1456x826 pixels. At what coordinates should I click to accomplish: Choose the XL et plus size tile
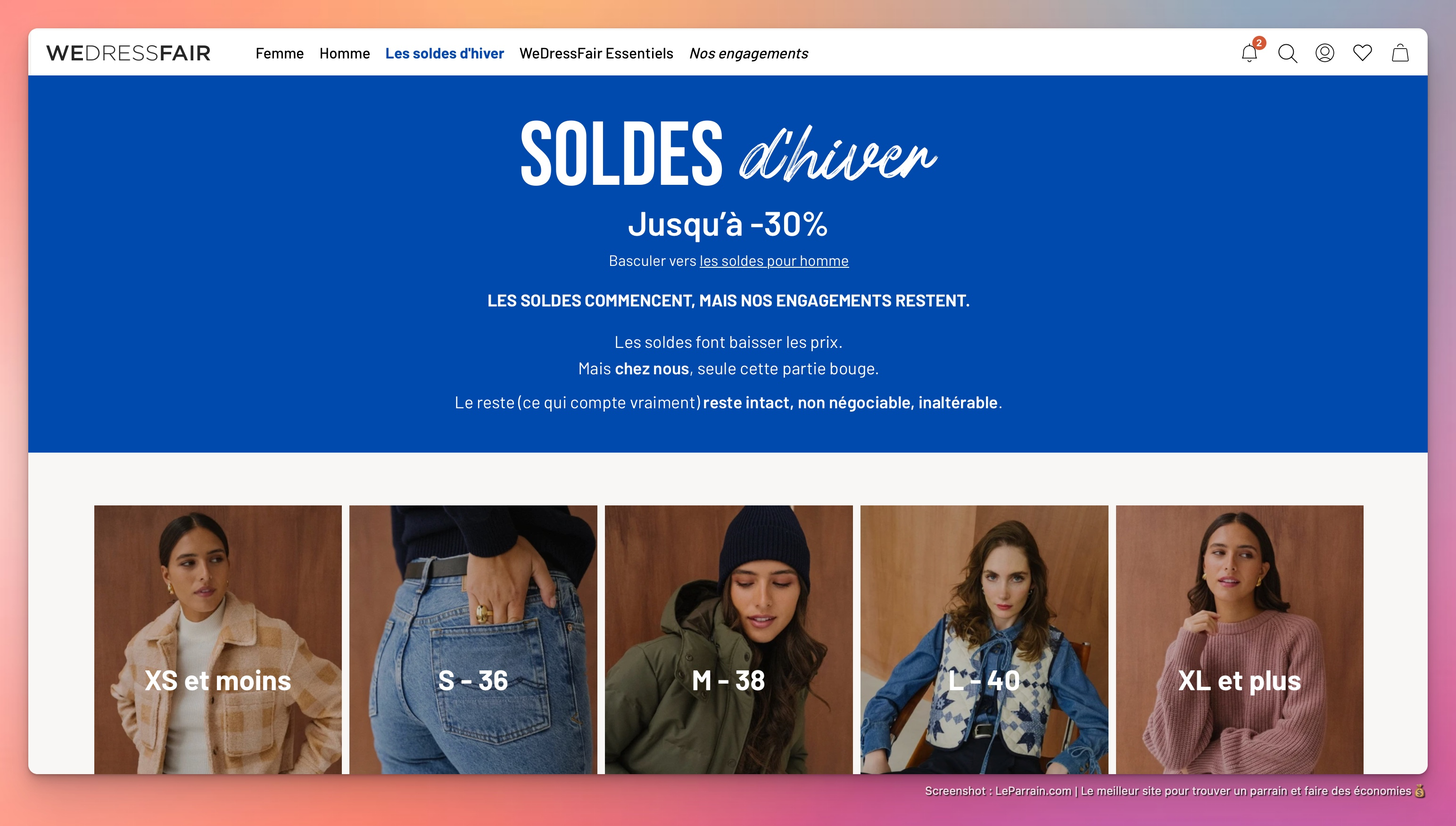pyautogui.click(x=1239, y=639)
